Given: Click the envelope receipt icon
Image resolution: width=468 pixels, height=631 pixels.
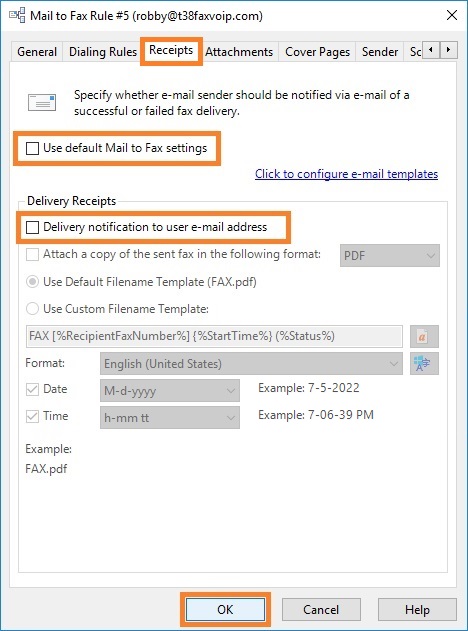Looking at the screenshot, I should tap(42, 102).
